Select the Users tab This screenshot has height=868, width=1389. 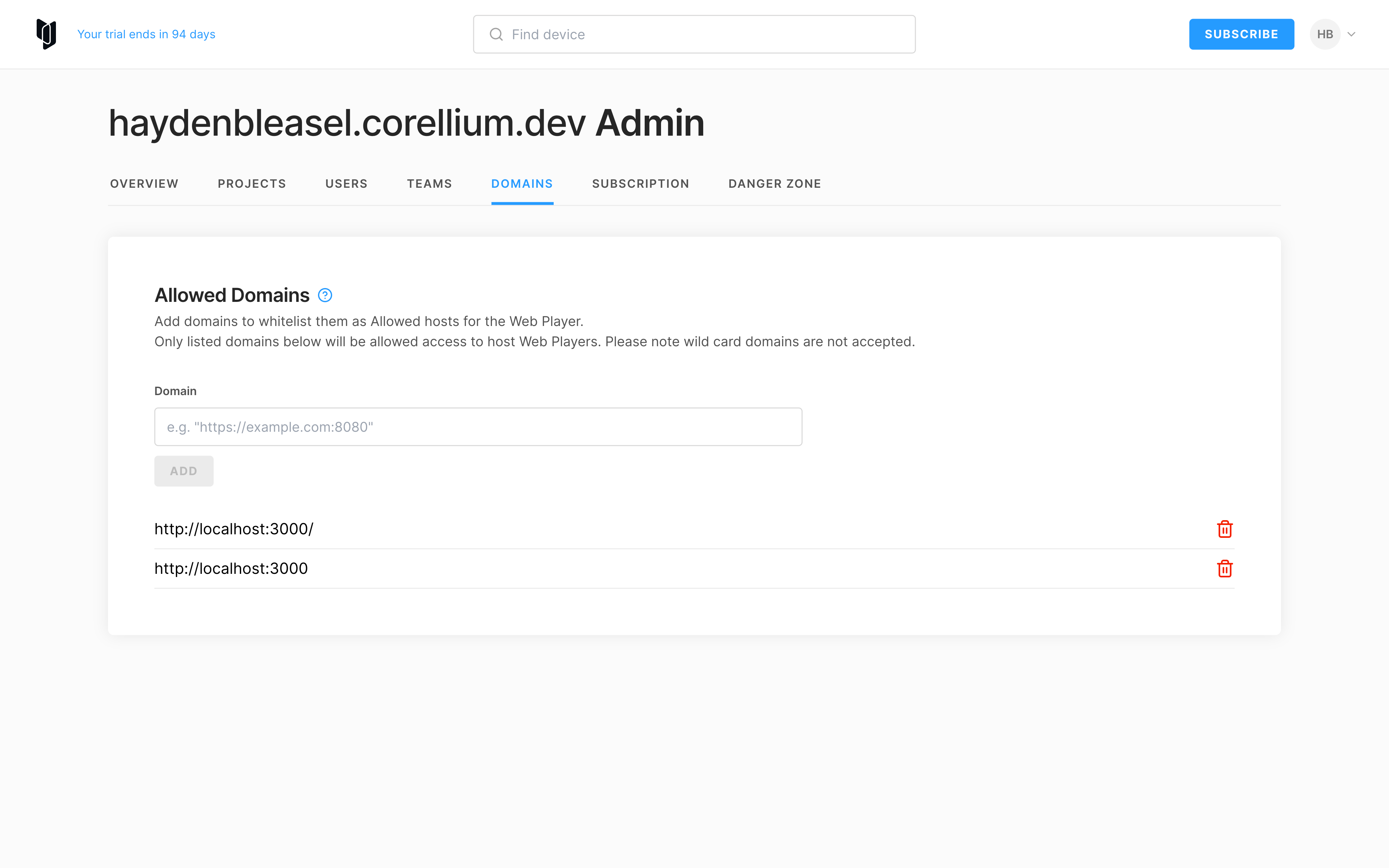346,184
